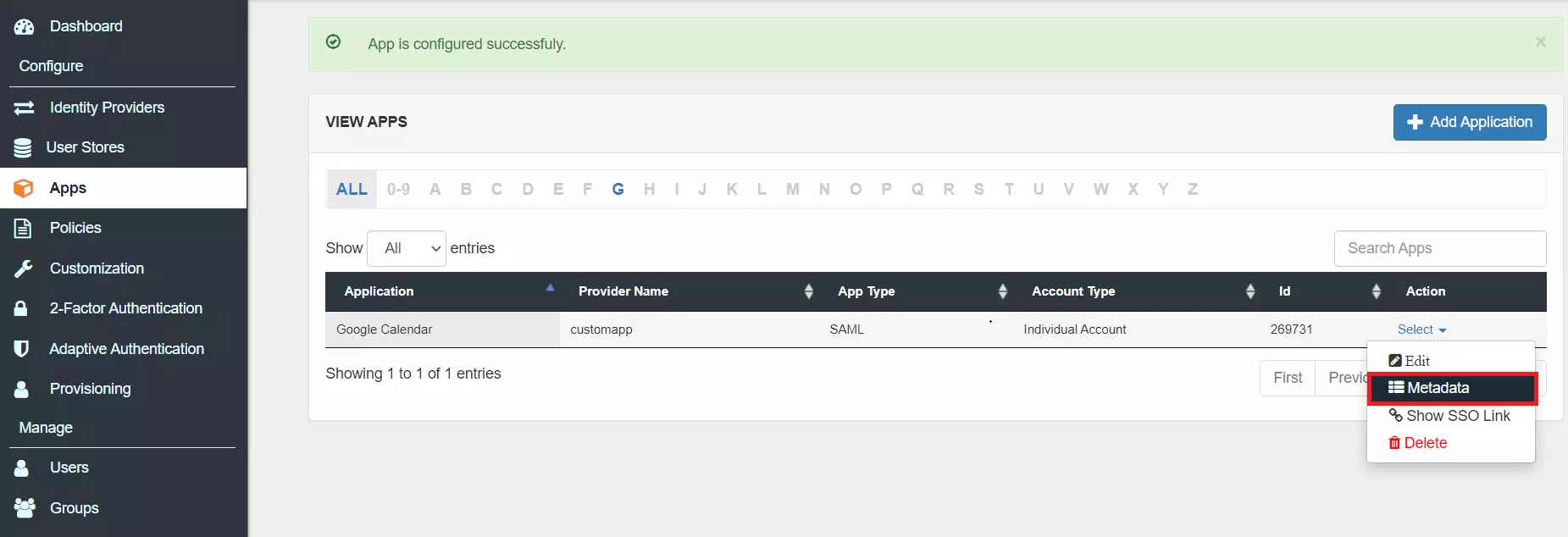This screenshot has height=537, width=1568.
Task: Sort by Application column arrow
Action: tap(551, 288)
